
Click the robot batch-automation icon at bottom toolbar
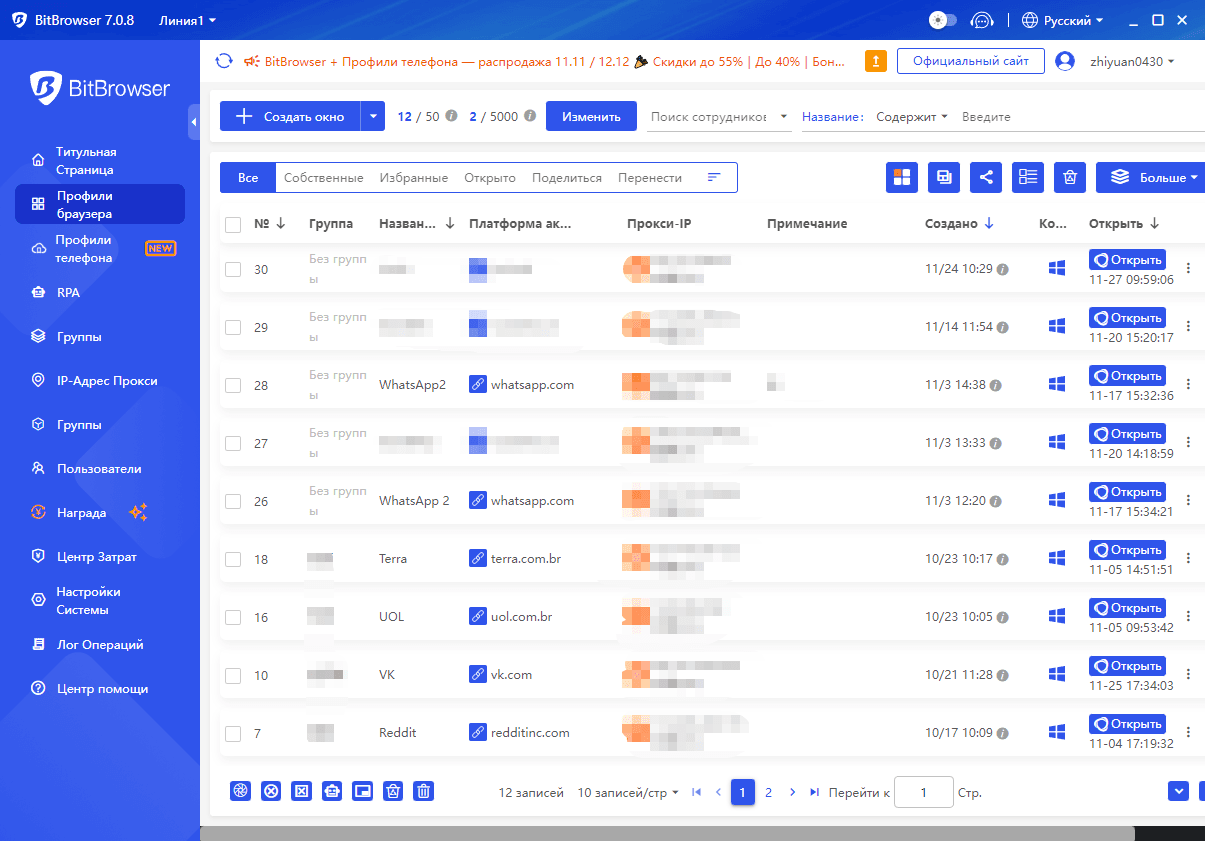point(332,791)
